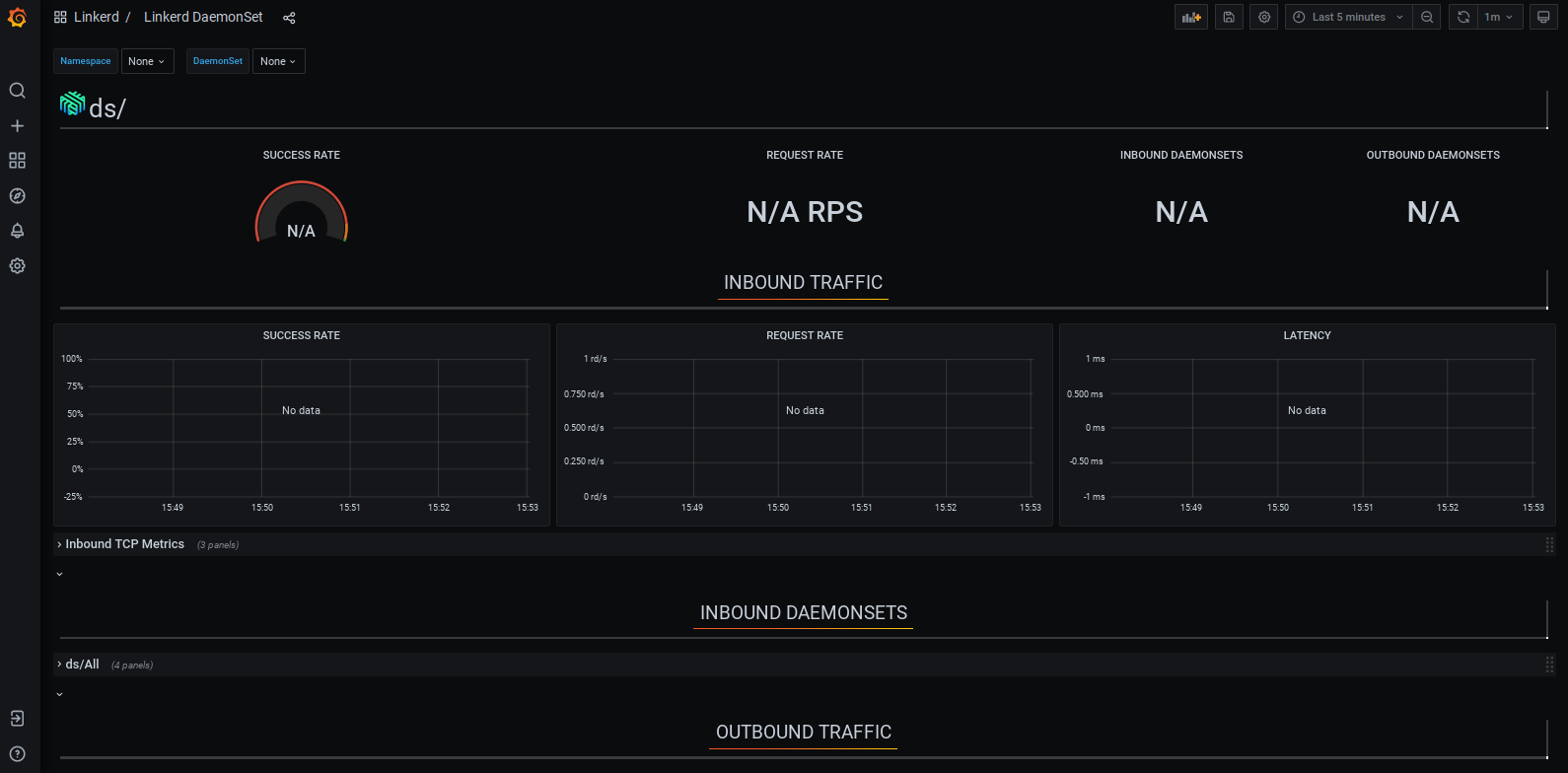1568x773 pixels.
Task: Open the Namespace variable None dropdown
Action: coord(147,61)
